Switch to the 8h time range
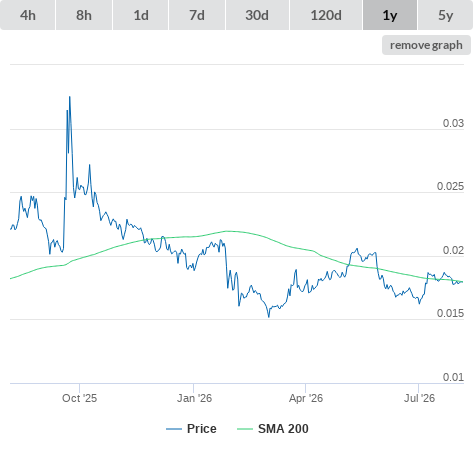Screen dimensions: 474x455 (84, 15)
